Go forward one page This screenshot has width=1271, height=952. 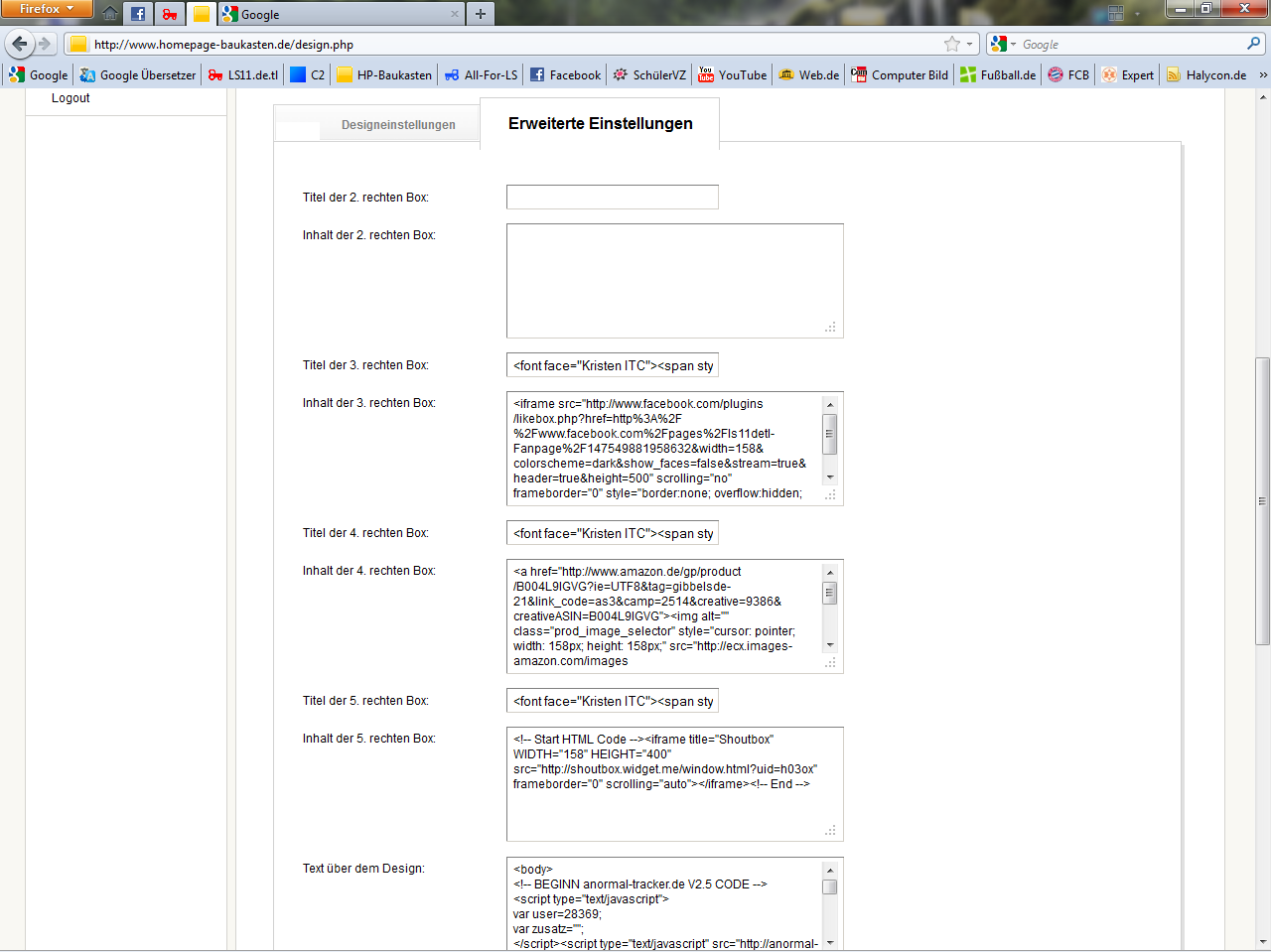tap(45, 44)
